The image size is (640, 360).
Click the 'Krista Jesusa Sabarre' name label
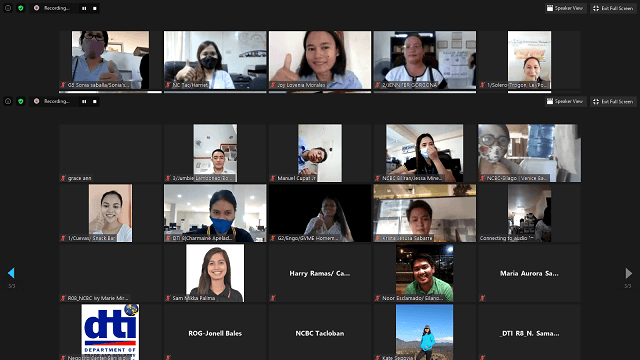click(x=407, y=238)
